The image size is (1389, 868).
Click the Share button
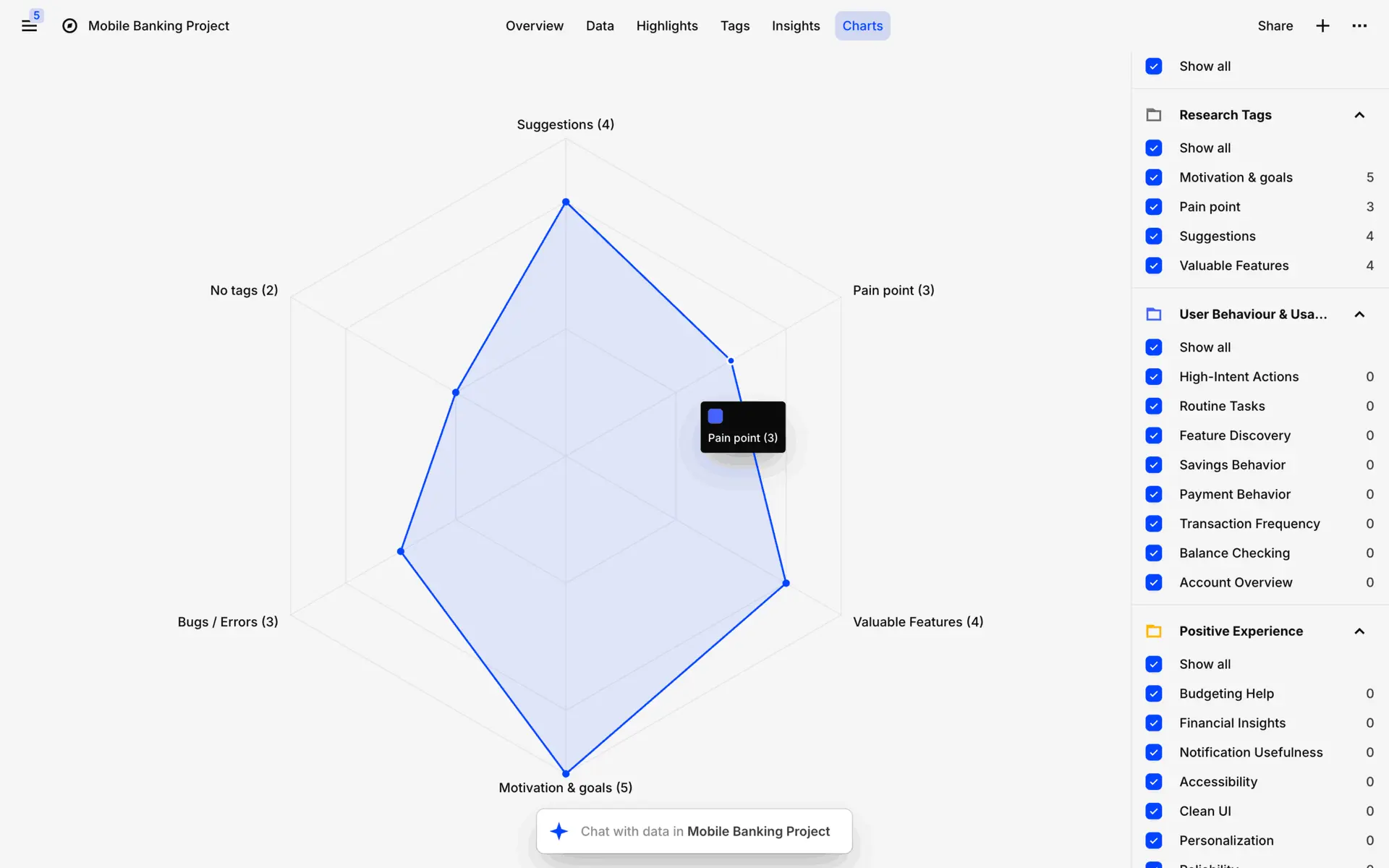(1275, 26)
